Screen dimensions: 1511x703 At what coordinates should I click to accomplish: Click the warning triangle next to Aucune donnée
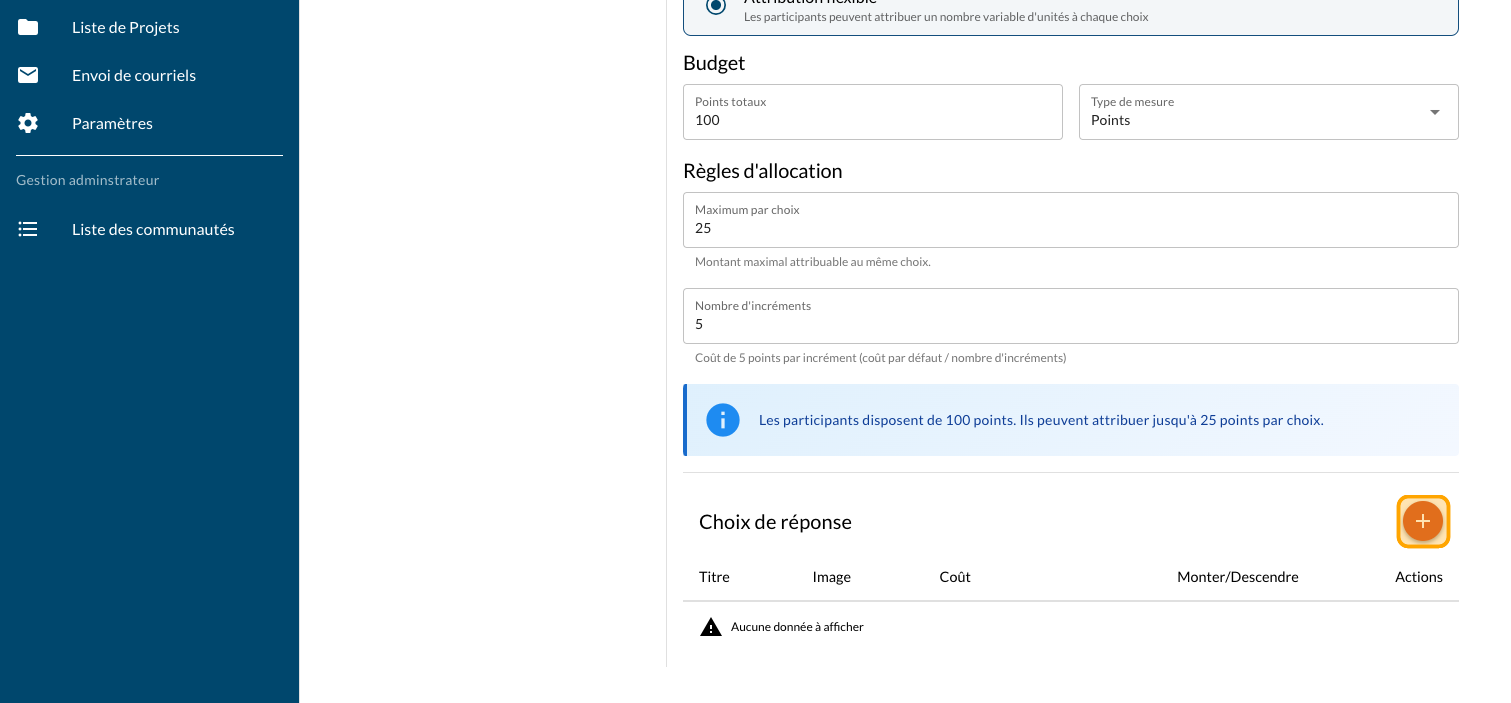[711, 627]
